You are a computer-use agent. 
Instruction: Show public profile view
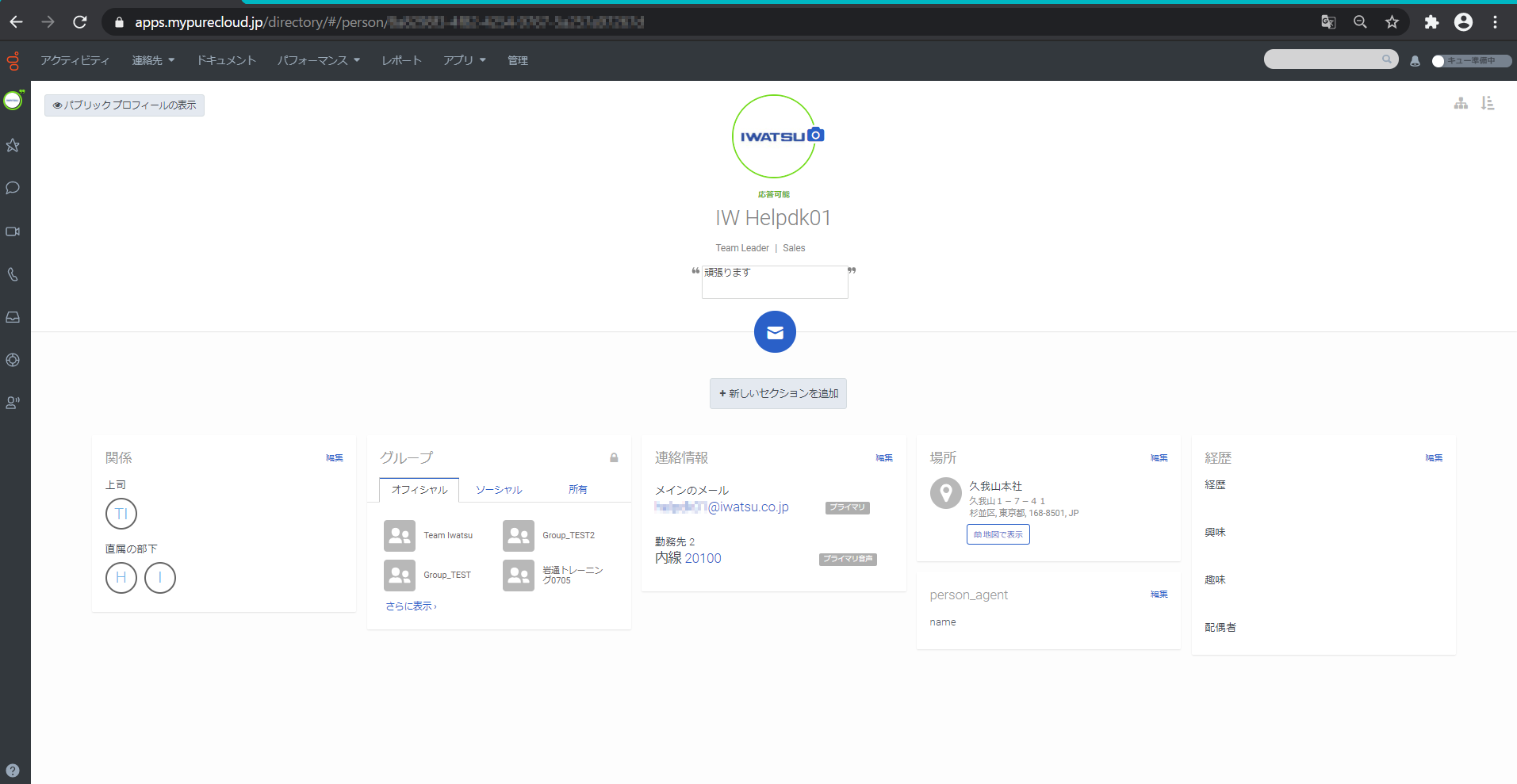click(x=125, y=105)
